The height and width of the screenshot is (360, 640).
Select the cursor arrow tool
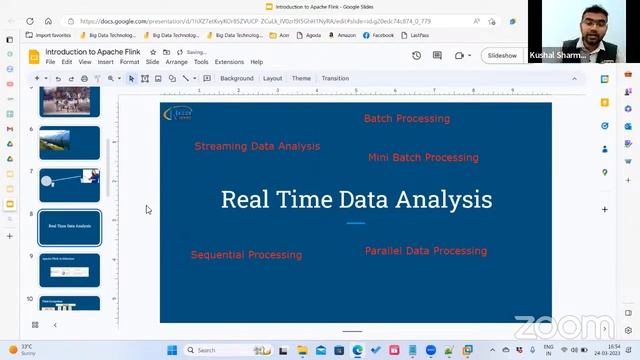point(131,78)
